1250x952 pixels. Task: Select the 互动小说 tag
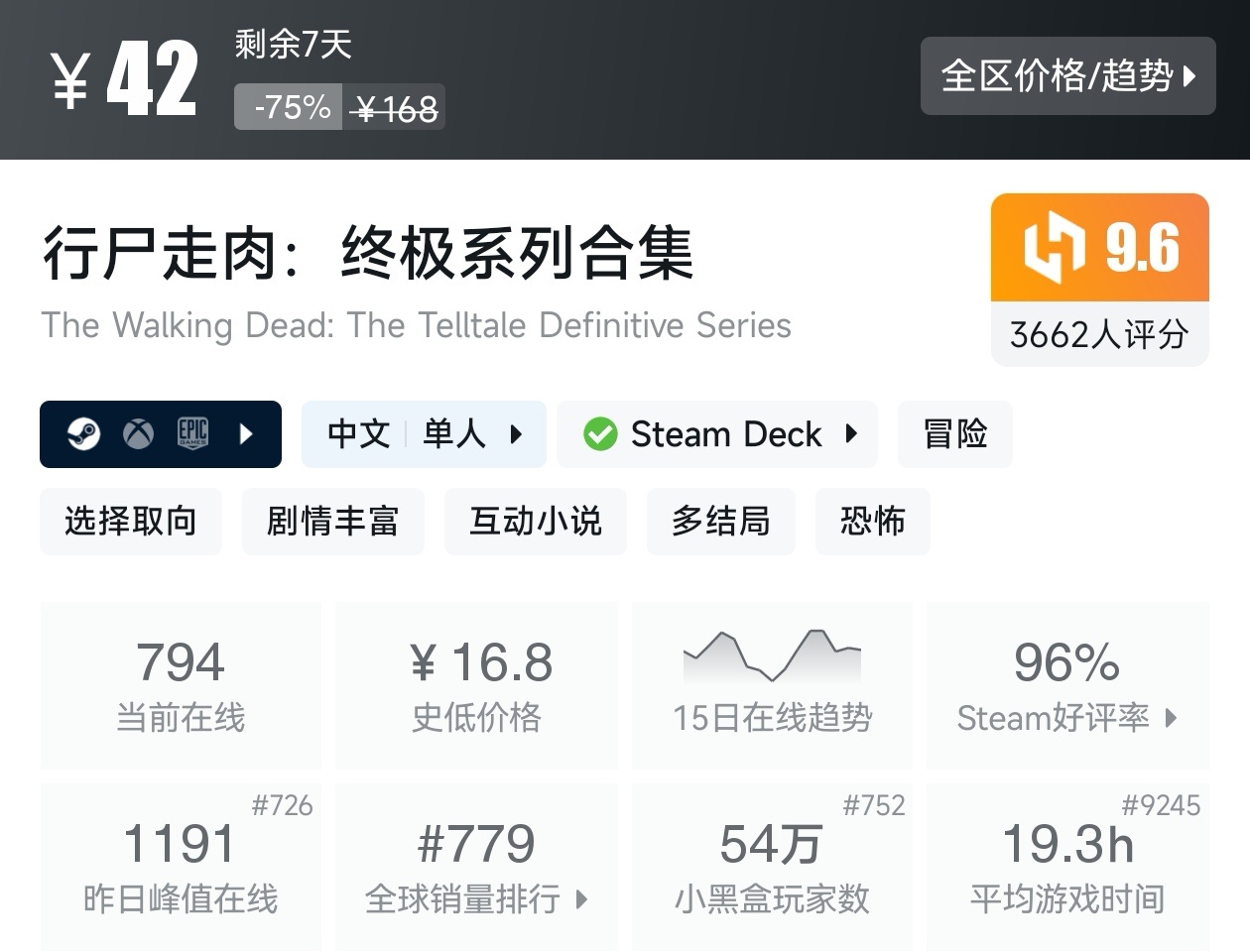click(536, 521)
